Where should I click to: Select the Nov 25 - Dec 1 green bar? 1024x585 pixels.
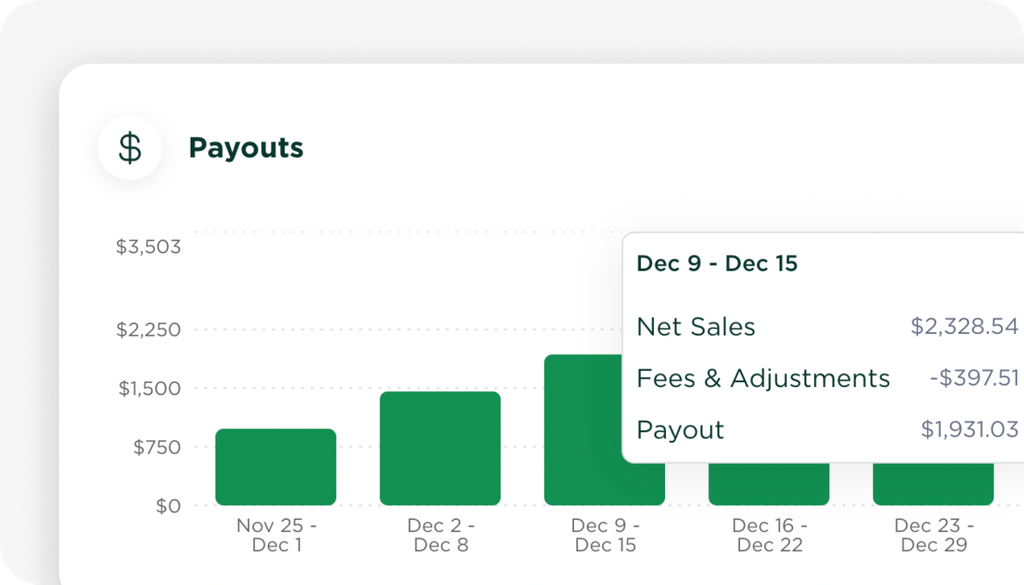pyautogui.click(x=275, y=467)
